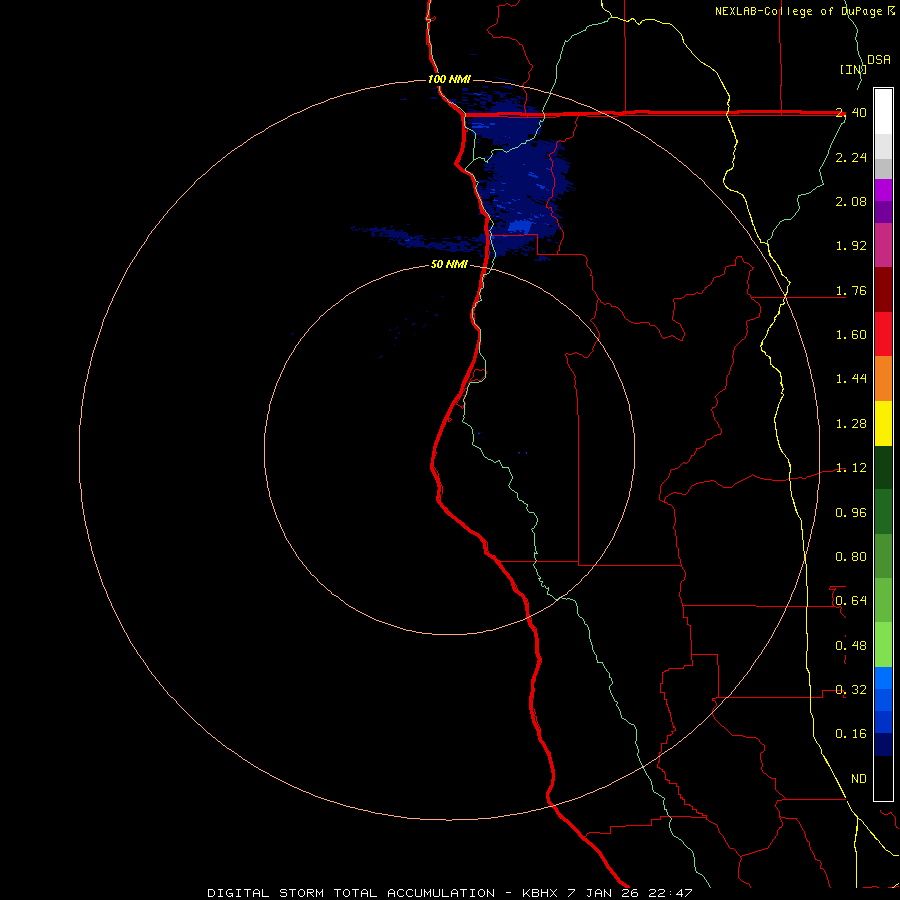900x900 pixels.
Task: Select the darkest green legend swatch
Action: click(883, 468)
